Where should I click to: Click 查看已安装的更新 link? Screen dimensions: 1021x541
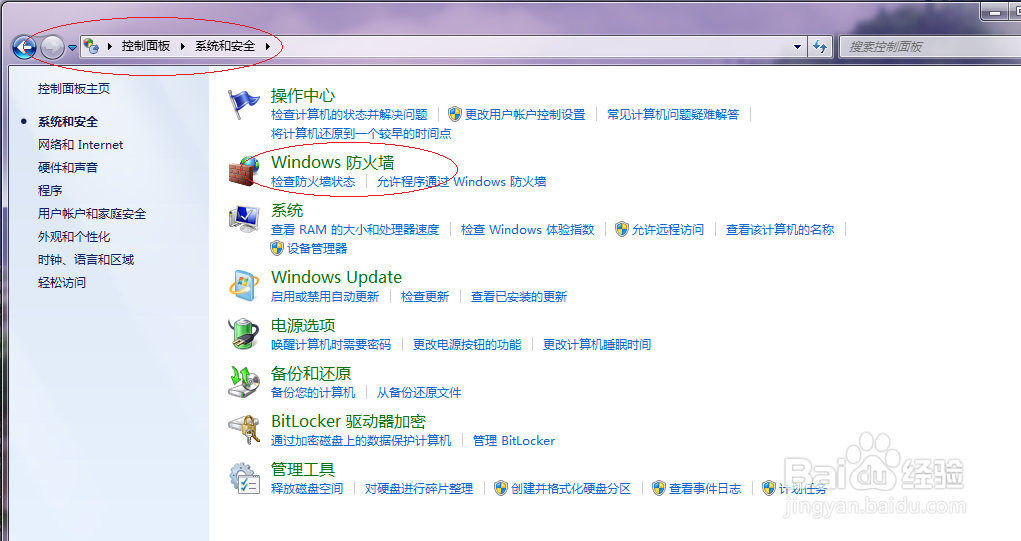pos(519,297)
